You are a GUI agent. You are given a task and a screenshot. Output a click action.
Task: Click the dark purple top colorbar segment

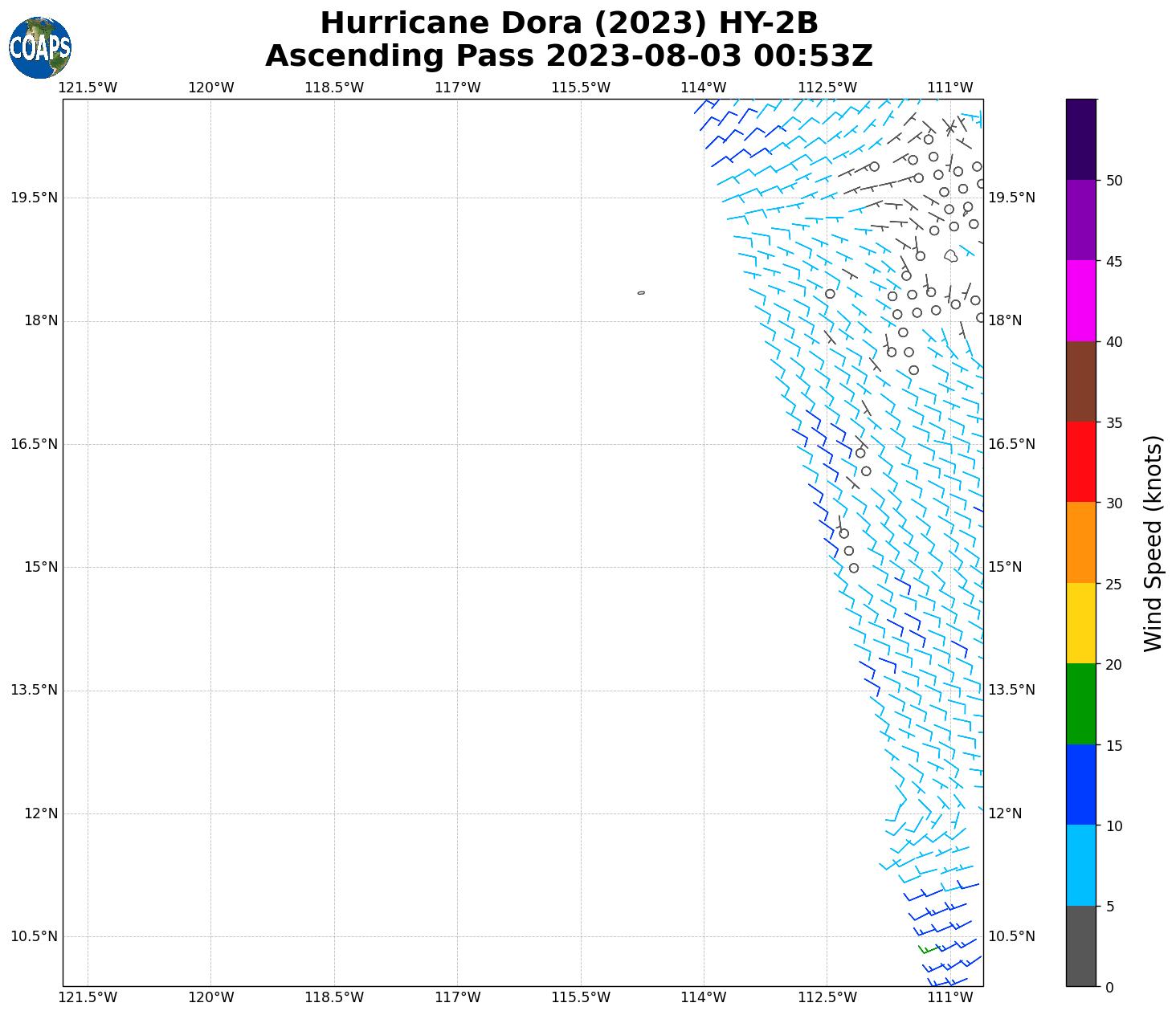(x=1080, y=139)
